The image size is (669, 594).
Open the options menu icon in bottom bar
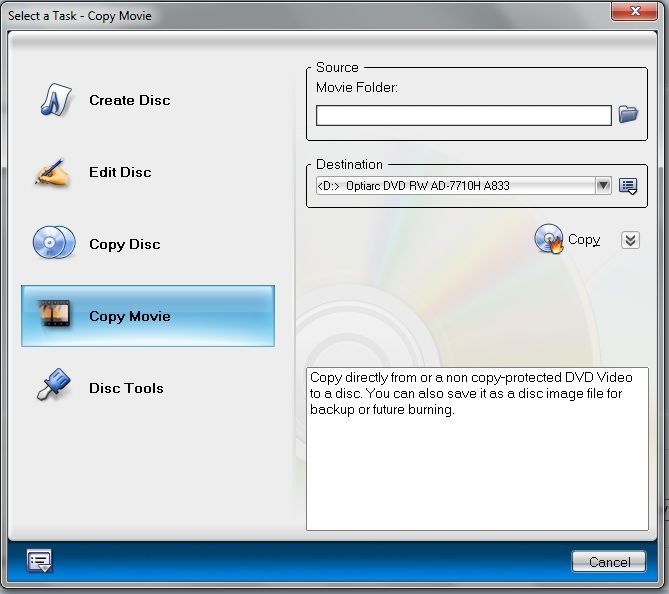(x=39, y=561)
